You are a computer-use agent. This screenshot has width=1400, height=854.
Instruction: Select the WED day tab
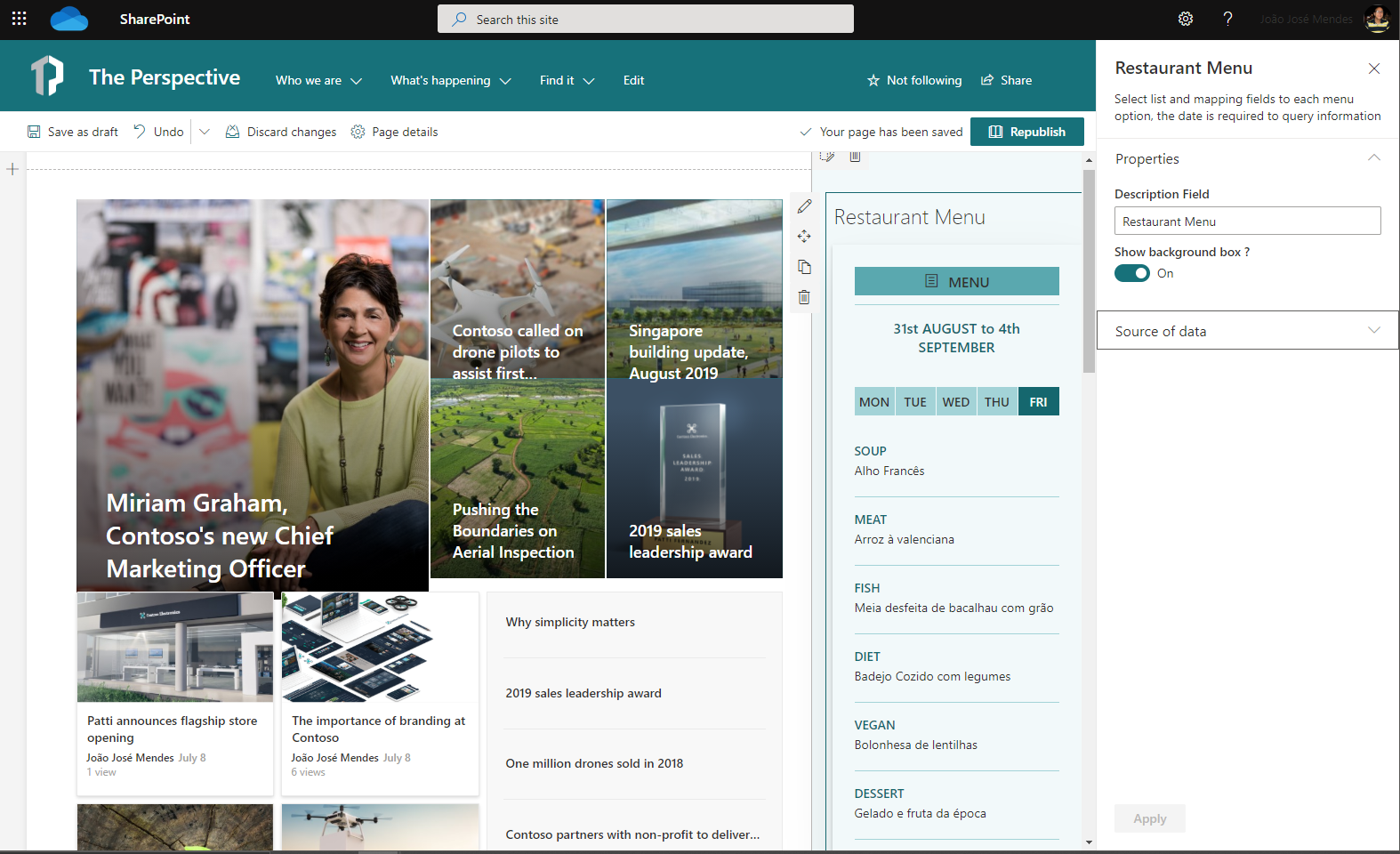(956, 402)
